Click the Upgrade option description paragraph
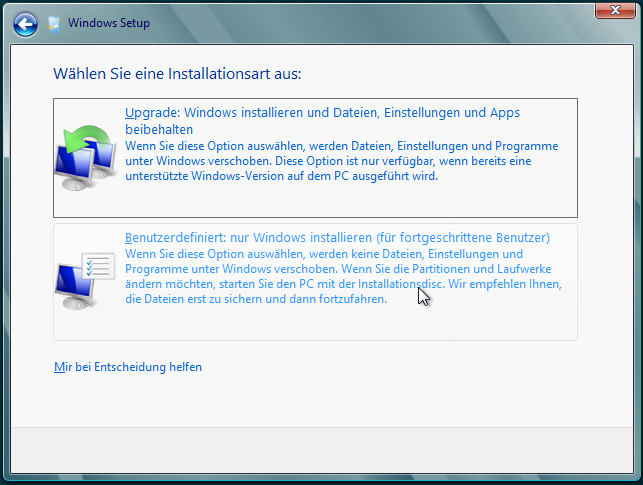The height and width of the screenshot is (485, 643). click(x=340, y=161)
